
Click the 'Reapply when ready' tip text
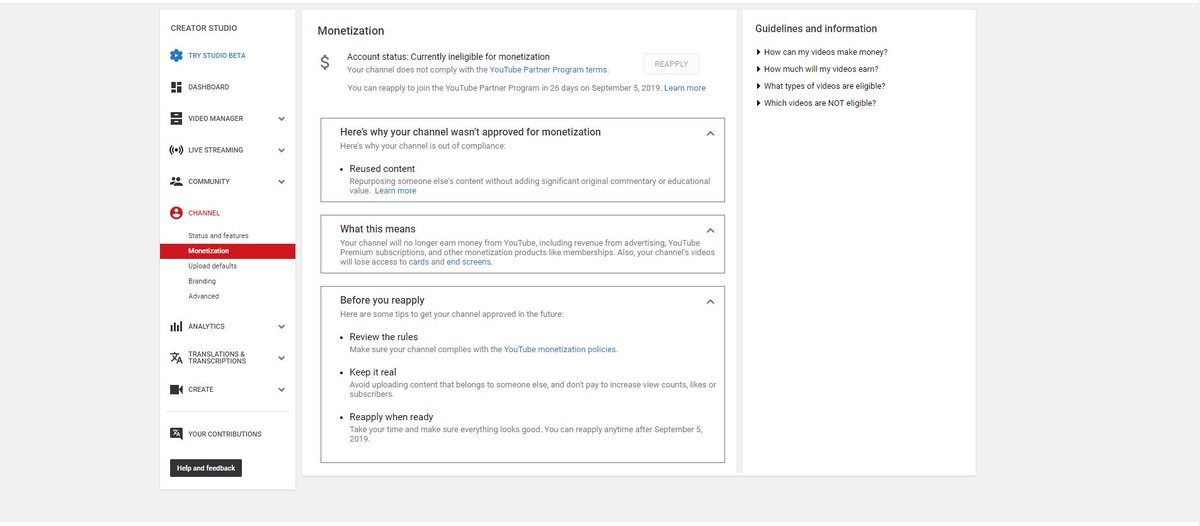pos(391,417)
